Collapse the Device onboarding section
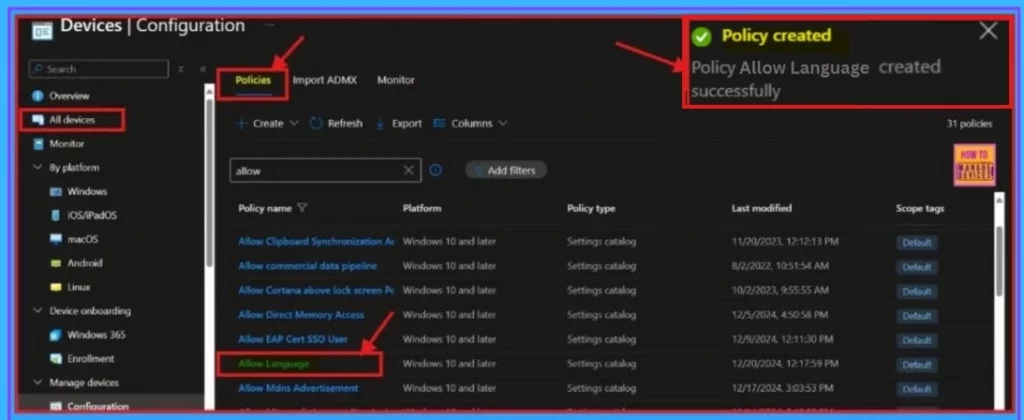Viewport: 1024px width, 420px height. point(37,311)
